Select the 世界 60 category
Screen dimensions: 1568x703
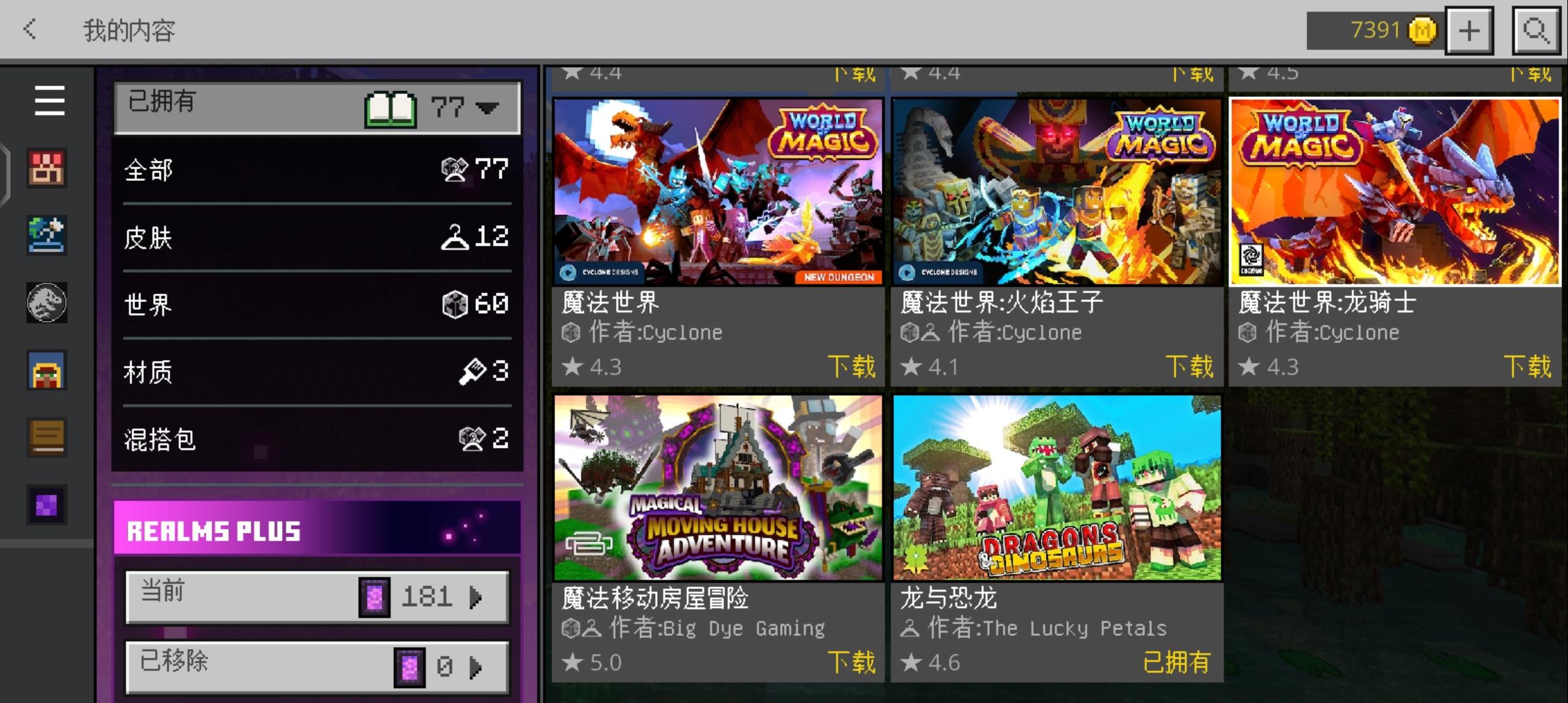click(317, 305)
